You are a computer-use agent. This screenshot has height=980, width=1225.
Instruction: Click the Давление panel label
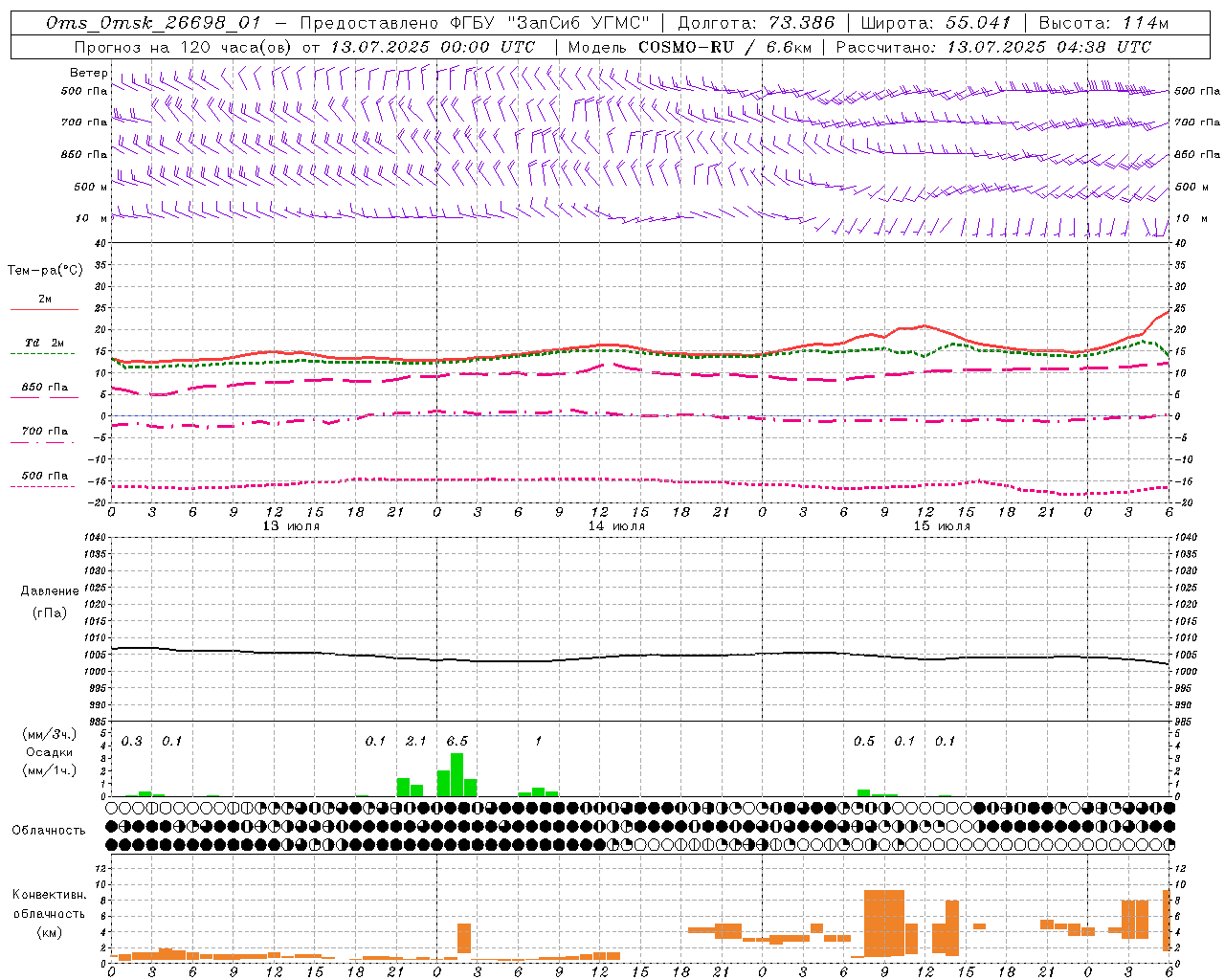pyautogui.click(x=50, y=591)
